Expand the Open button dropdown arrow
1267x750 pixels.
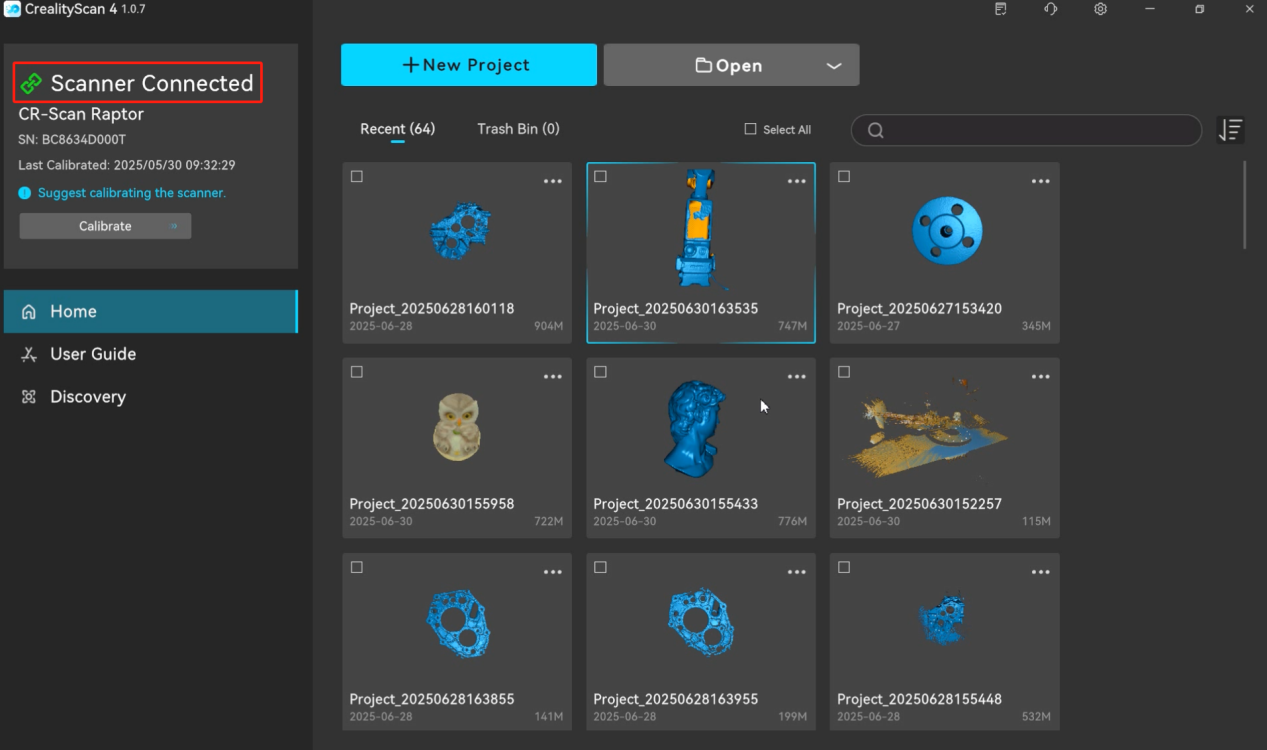pyautogui.click(x=833, y=66)
